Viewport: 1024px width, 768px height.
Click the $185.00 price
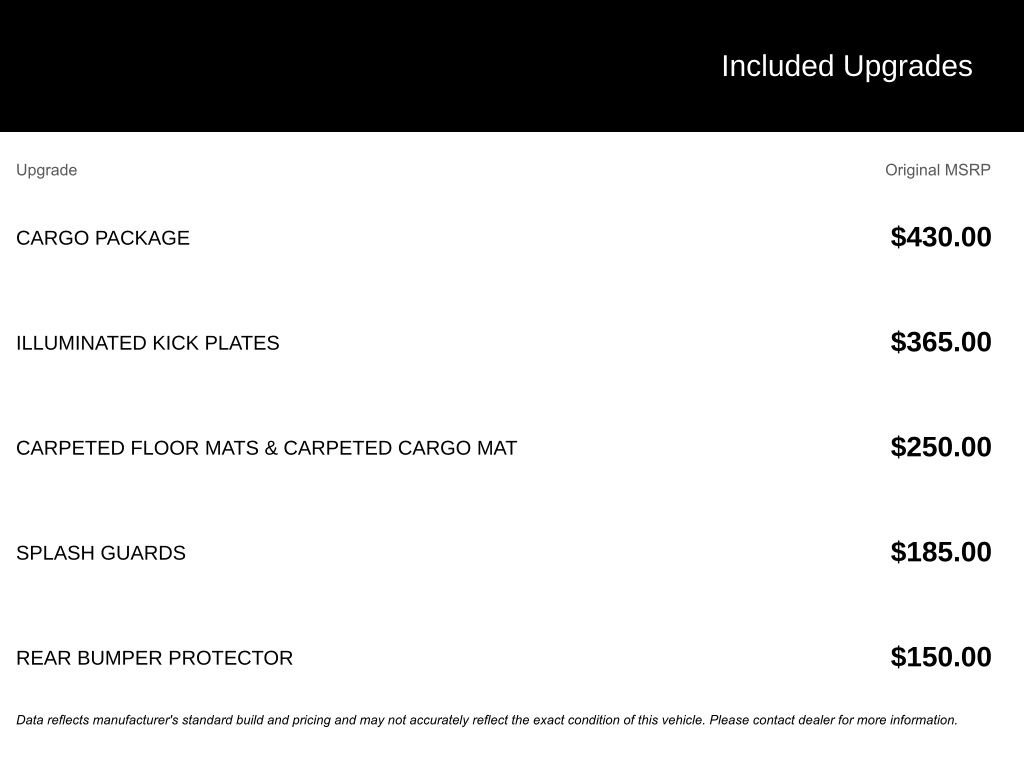click(x=941, y=552)
